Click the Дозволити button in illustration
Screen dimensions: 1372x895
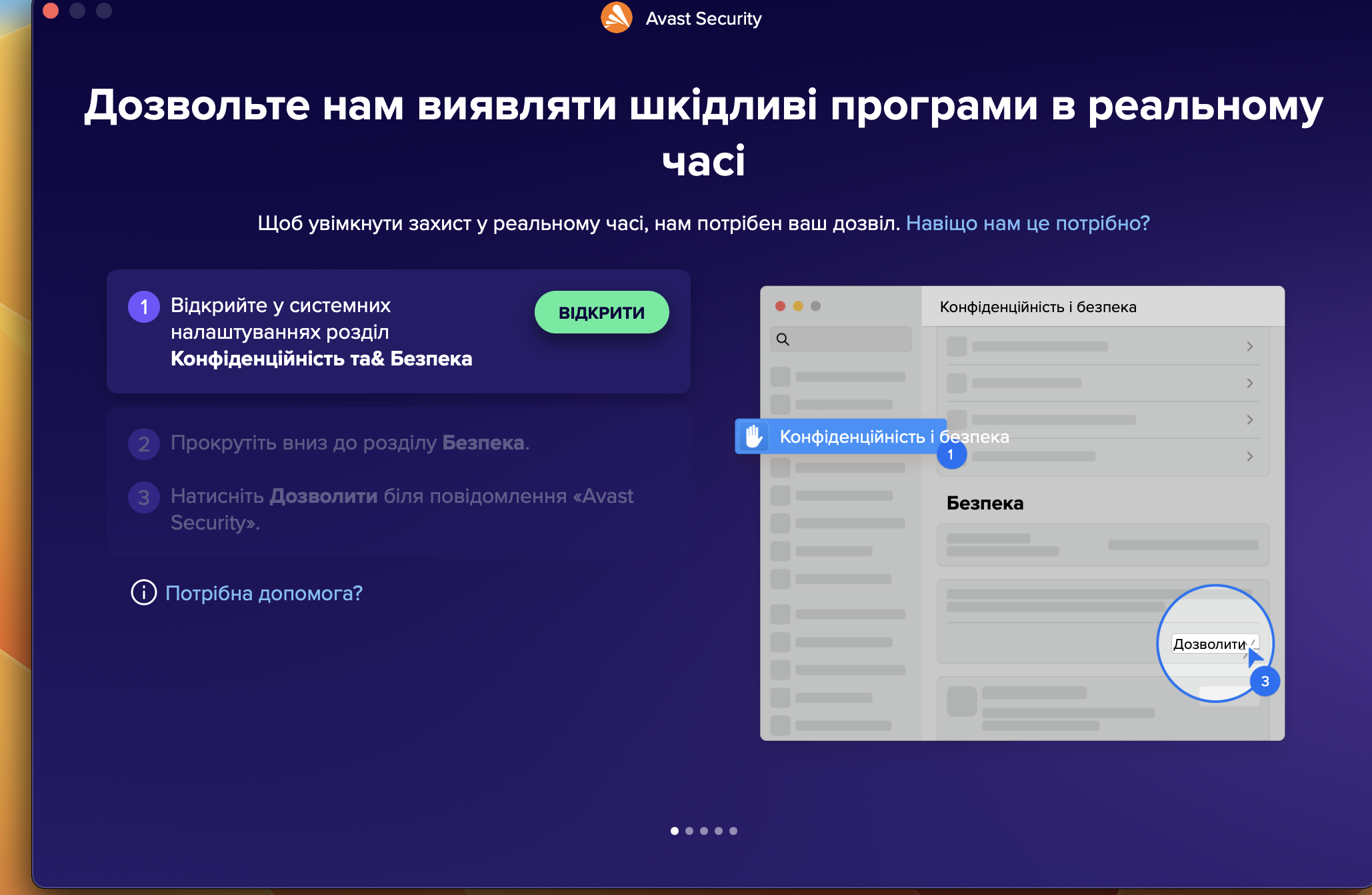pyautogui.click(x=1209, y=644)
